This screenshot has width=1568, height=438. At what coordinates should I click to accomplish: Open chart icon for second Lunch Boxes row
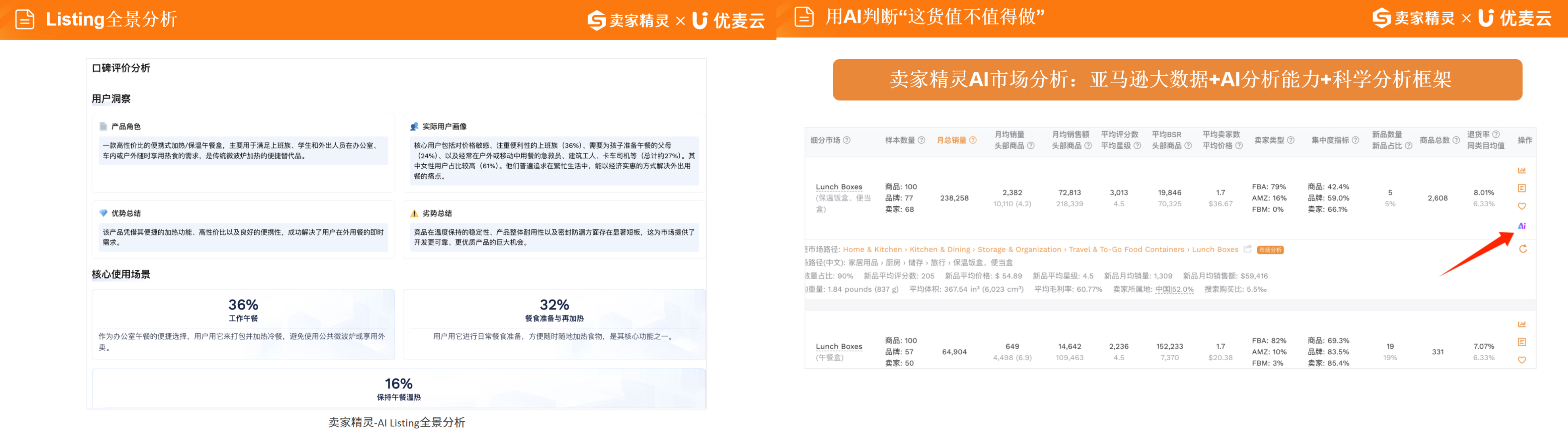point(1521,324)
